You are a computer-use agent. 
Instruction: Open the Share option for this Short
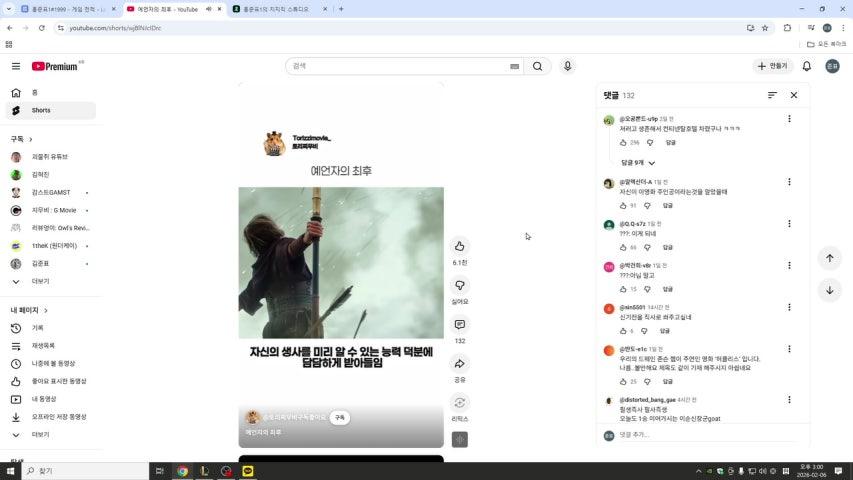459,364
